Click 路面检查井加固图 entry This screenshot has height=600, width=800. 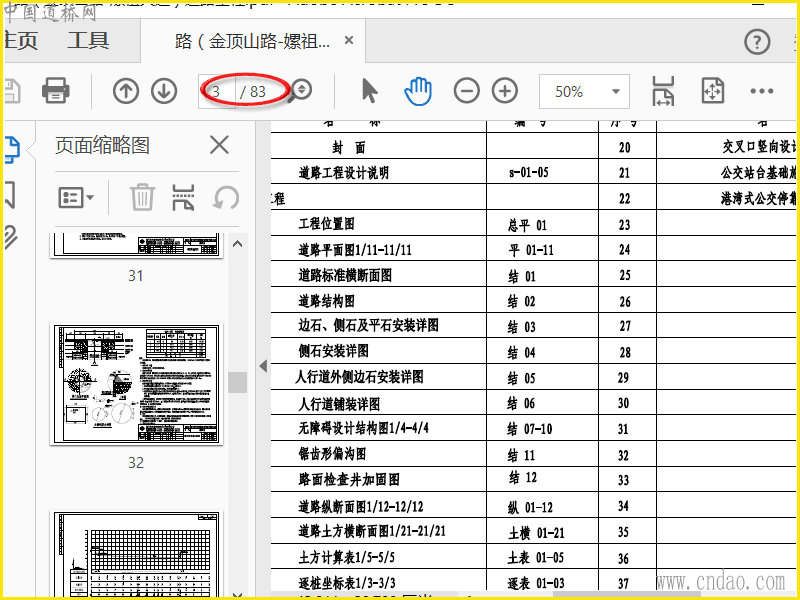[349, 480]
